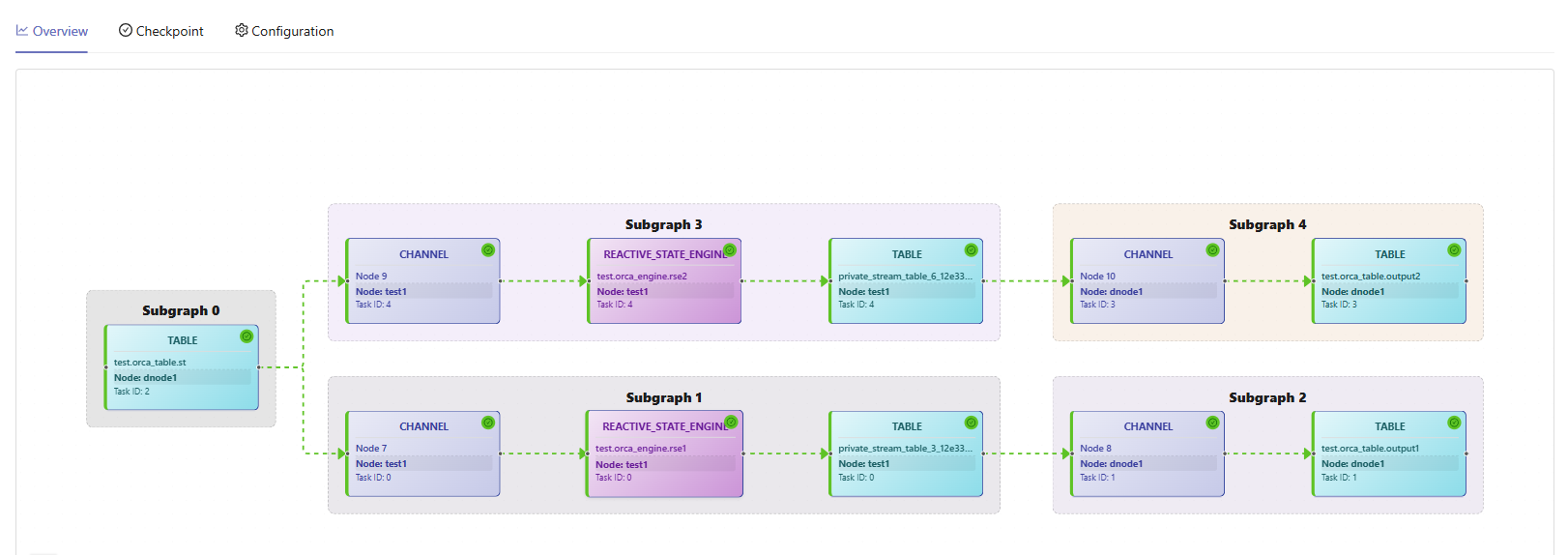The height and width of the screenshot is (555, 1568).
Task: Click the Subgraph 1 title label
Action: [x=663, y=397]
